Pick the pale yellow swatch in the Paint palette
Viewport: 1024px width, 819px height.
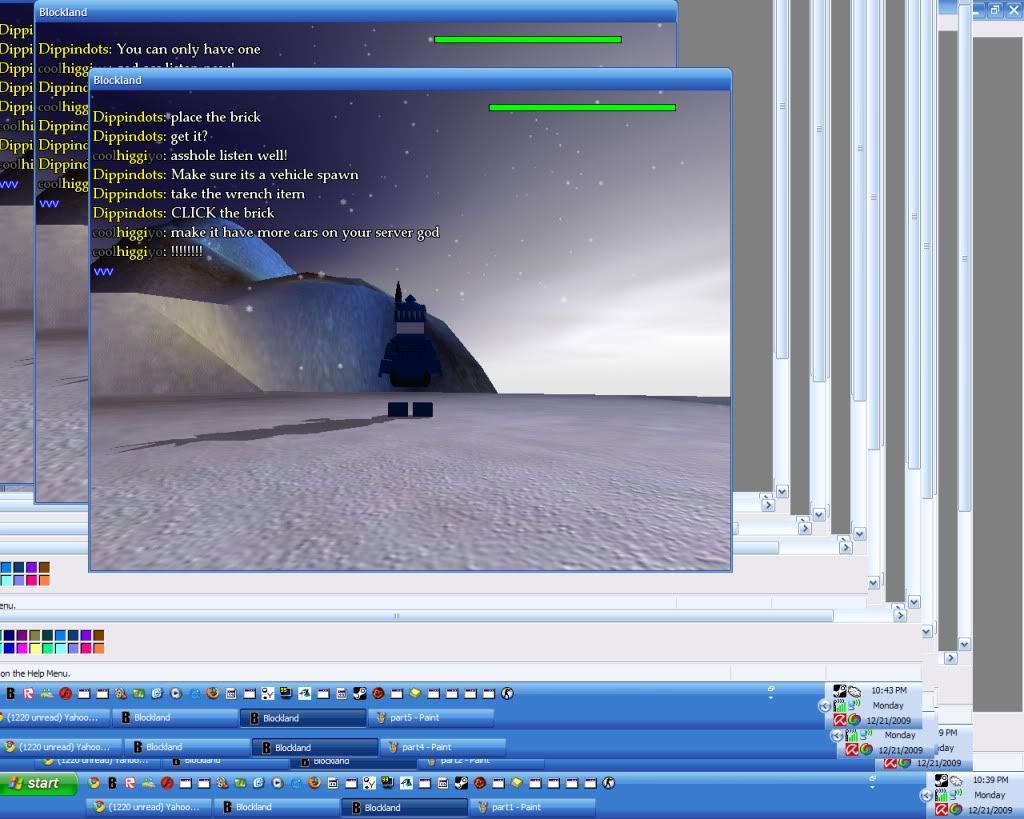tap(35, 648)
